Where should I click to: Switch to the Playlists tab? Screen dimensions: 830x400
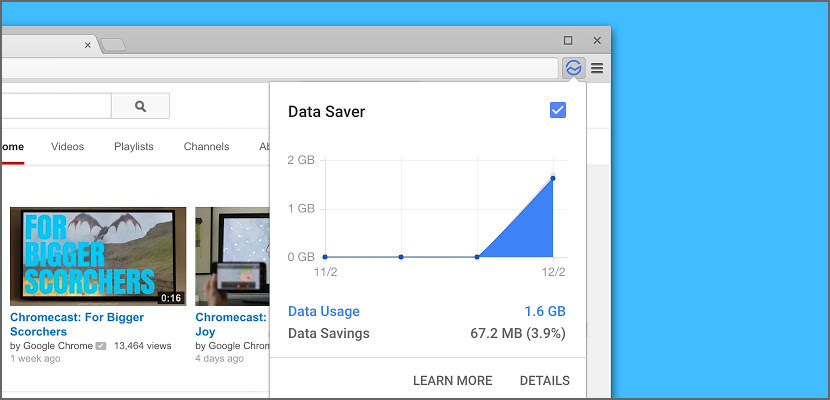point(134,147)
